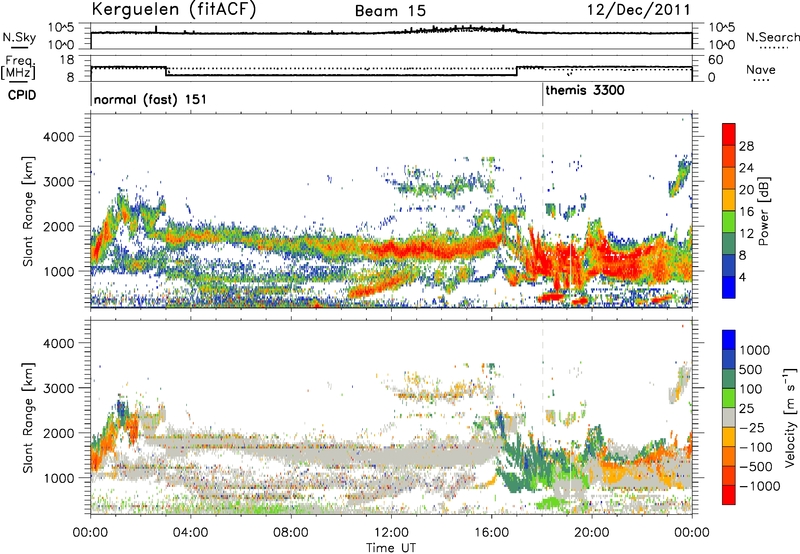Click the date '12/Dec/2011'
The height and width of the screenshot is (554, 800).
[x=639, y=10]
